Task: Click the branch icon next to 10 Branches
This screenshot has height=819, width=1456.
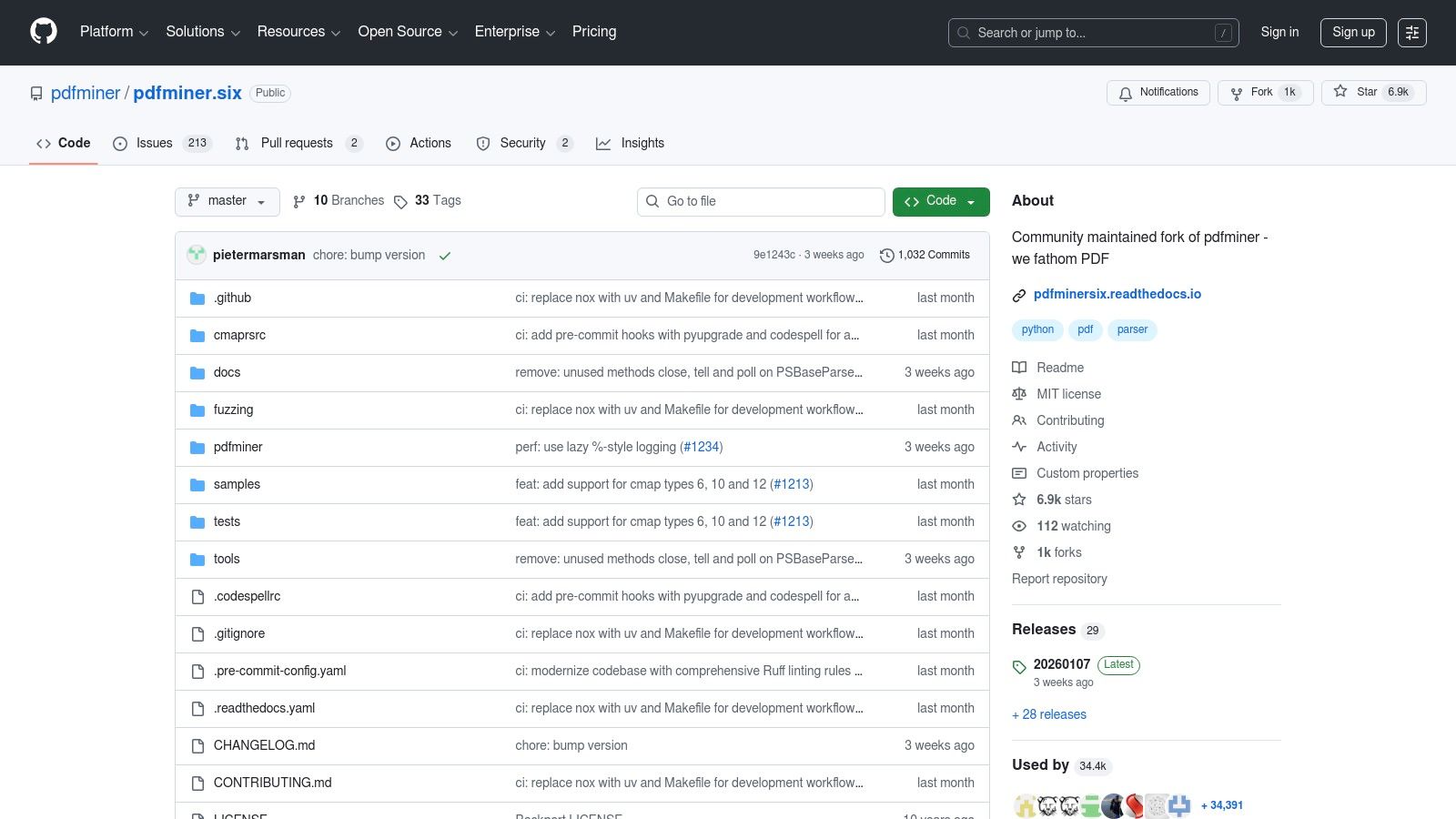Action: pyautogui.click(x=299, y=201)
